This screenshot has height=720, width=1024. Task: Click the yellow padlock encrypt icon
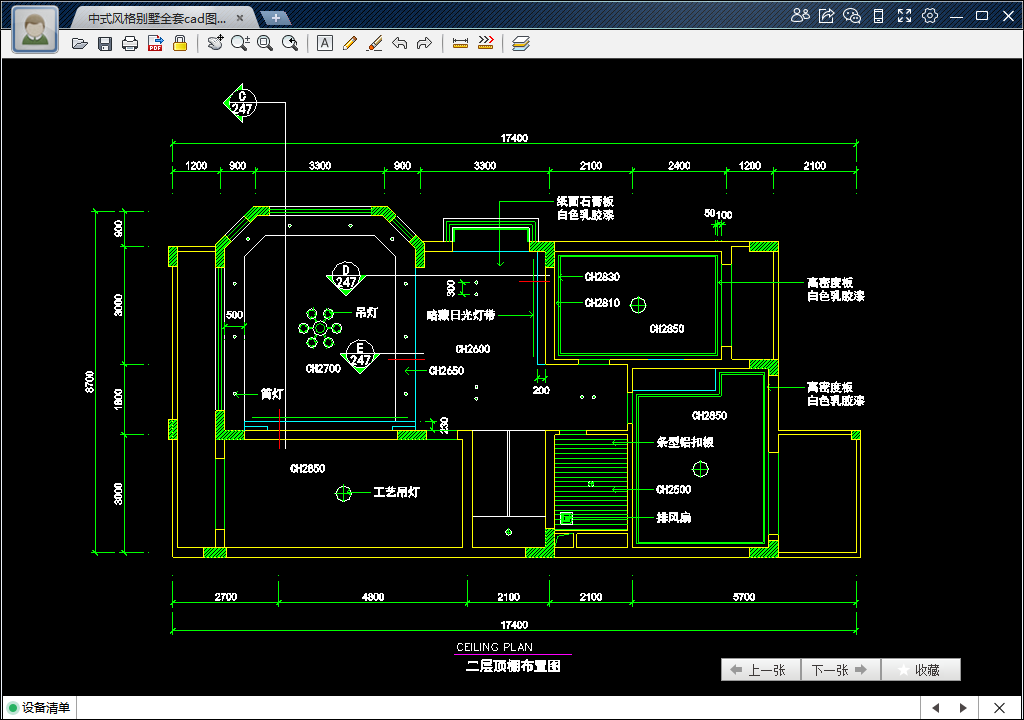180,44
